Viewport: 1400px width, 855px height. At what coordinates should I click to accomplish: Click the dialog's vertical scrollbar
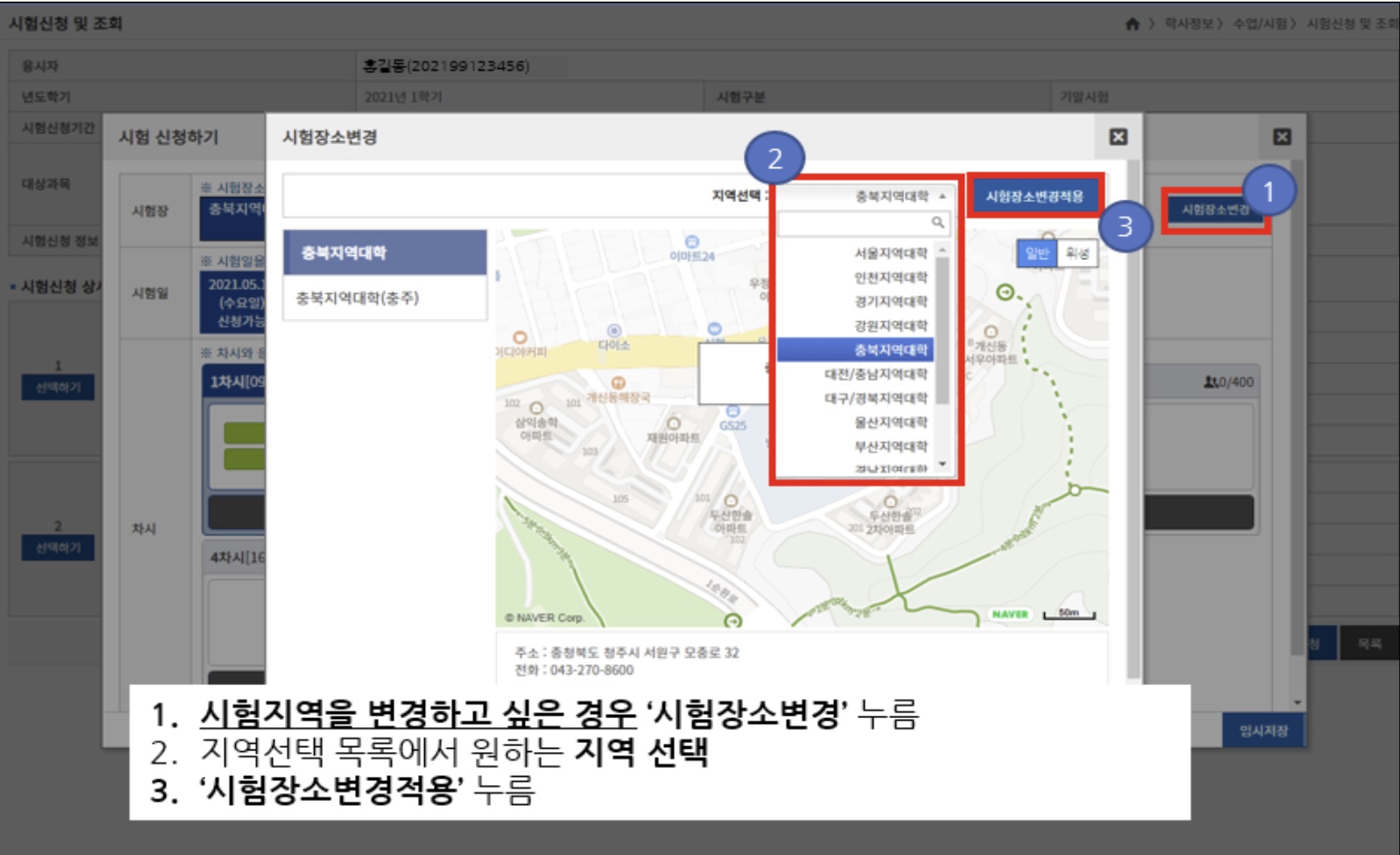click(1134, 419)
